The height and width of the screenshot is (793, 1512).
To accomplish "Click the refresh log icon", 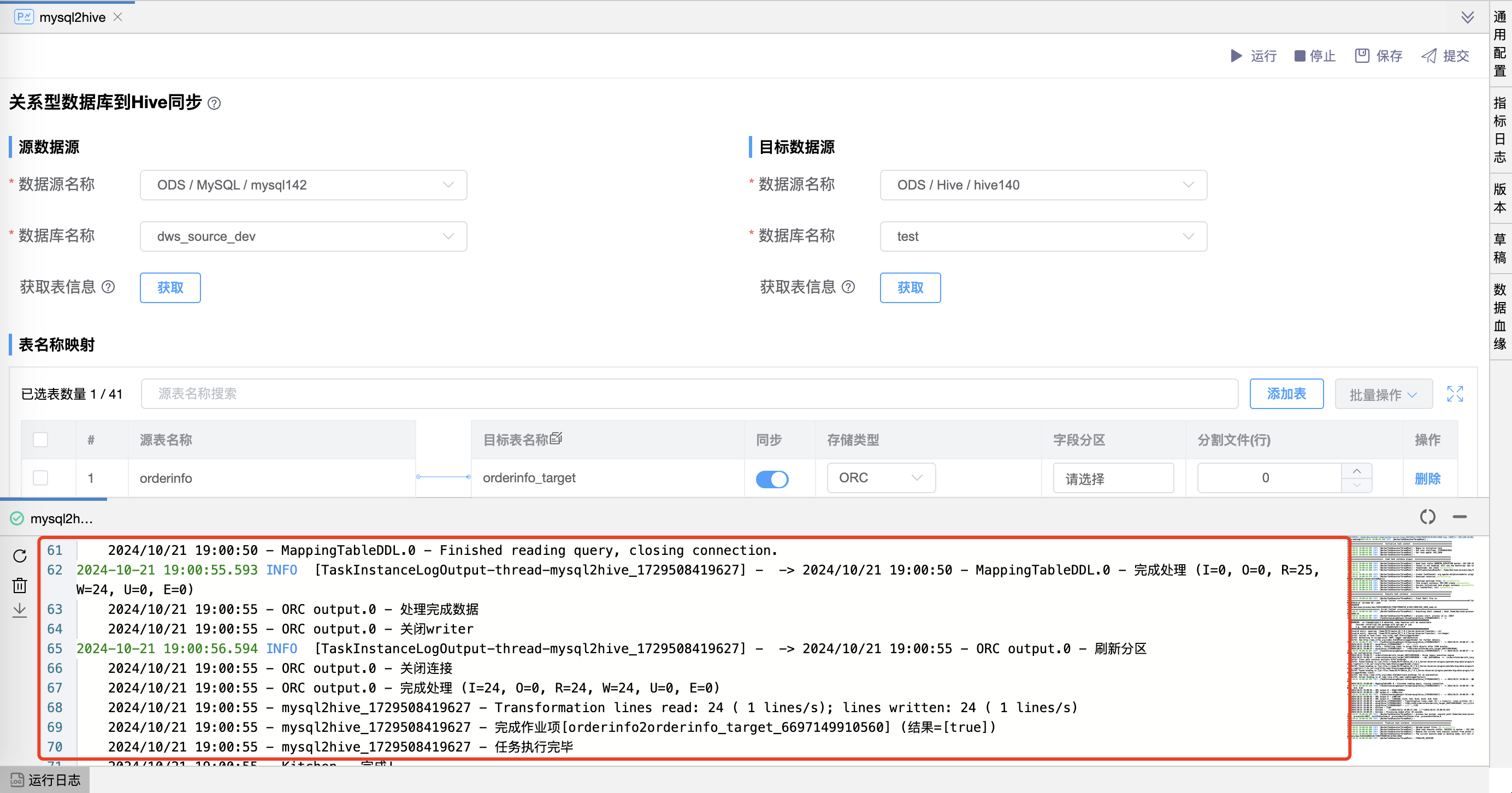I will [x=20, y=556].
